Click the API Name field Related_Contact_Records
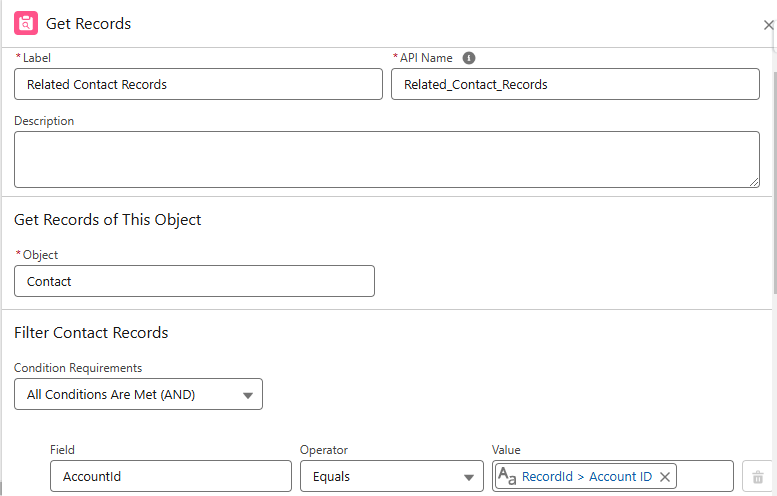This screenshot has height=496, width=777. coord(575,84)
